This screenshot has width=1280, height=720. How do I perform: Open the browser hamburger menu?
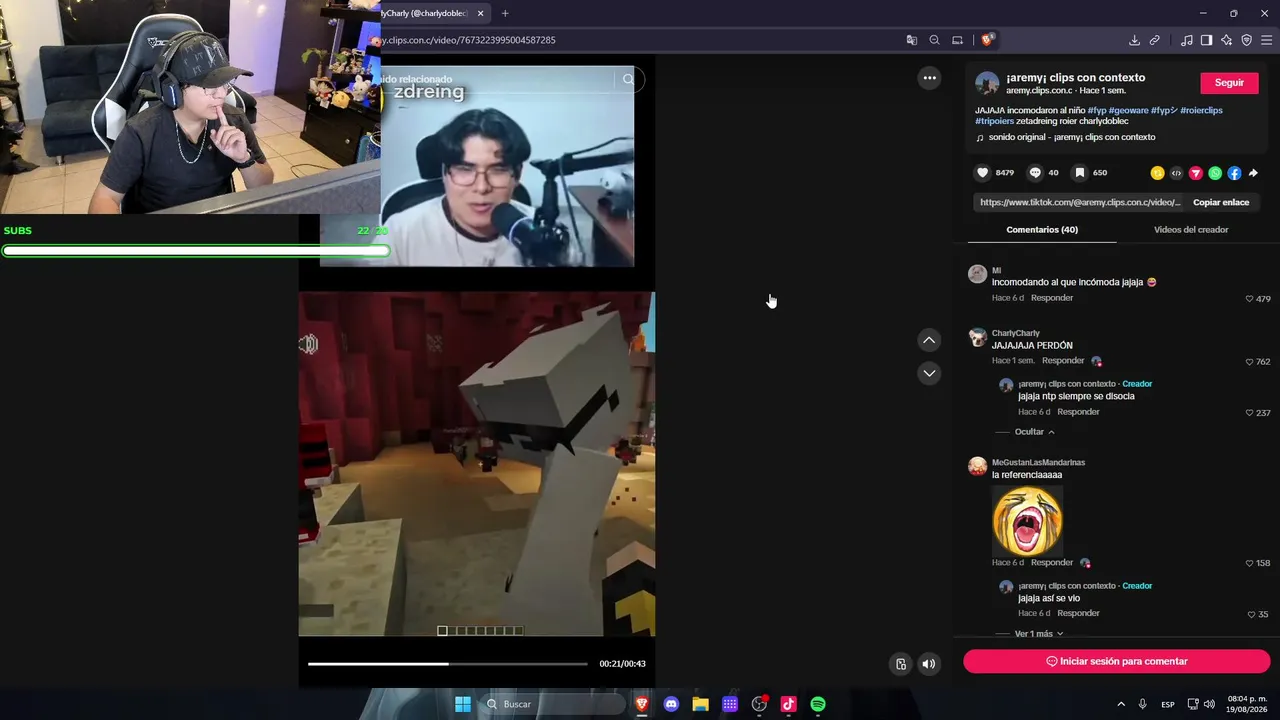coord(1267,40)
